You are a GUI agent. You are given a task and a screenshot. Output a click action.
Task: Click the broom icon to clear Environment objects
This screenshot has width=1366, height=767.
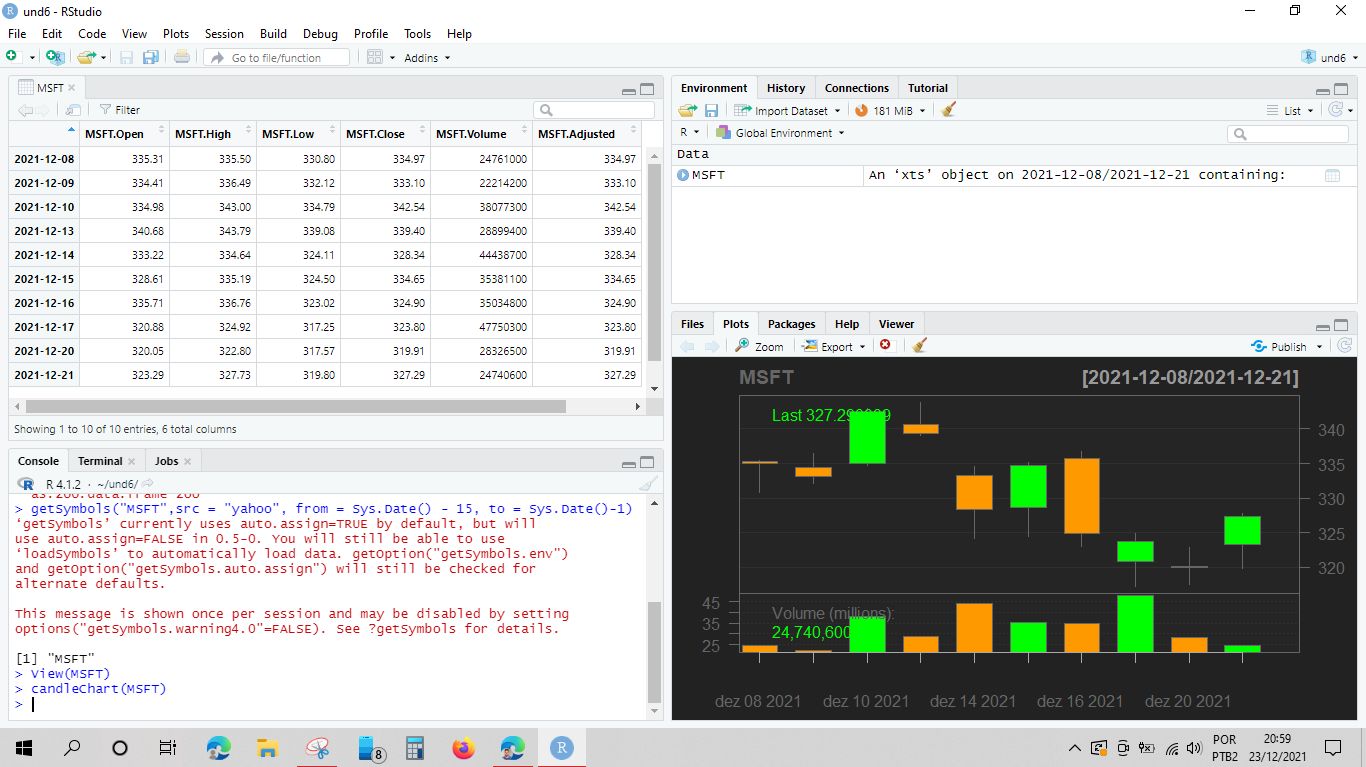click(948, 110)
